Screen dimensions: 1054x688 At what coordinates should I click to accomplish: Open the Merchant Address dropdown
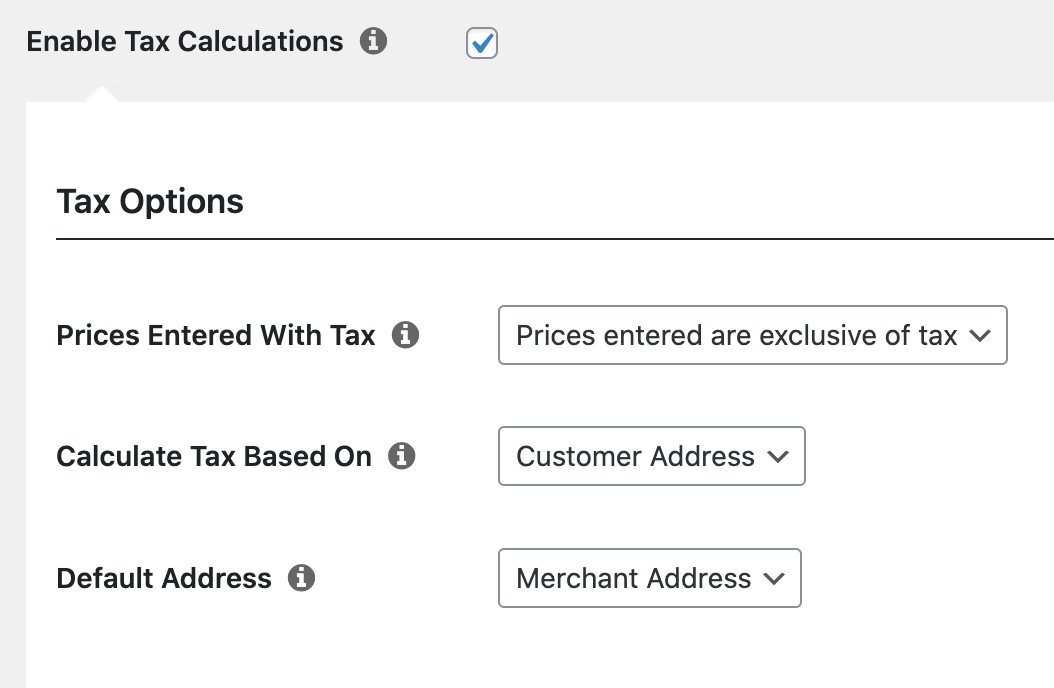pyautogui.click(x=649, y=578)
